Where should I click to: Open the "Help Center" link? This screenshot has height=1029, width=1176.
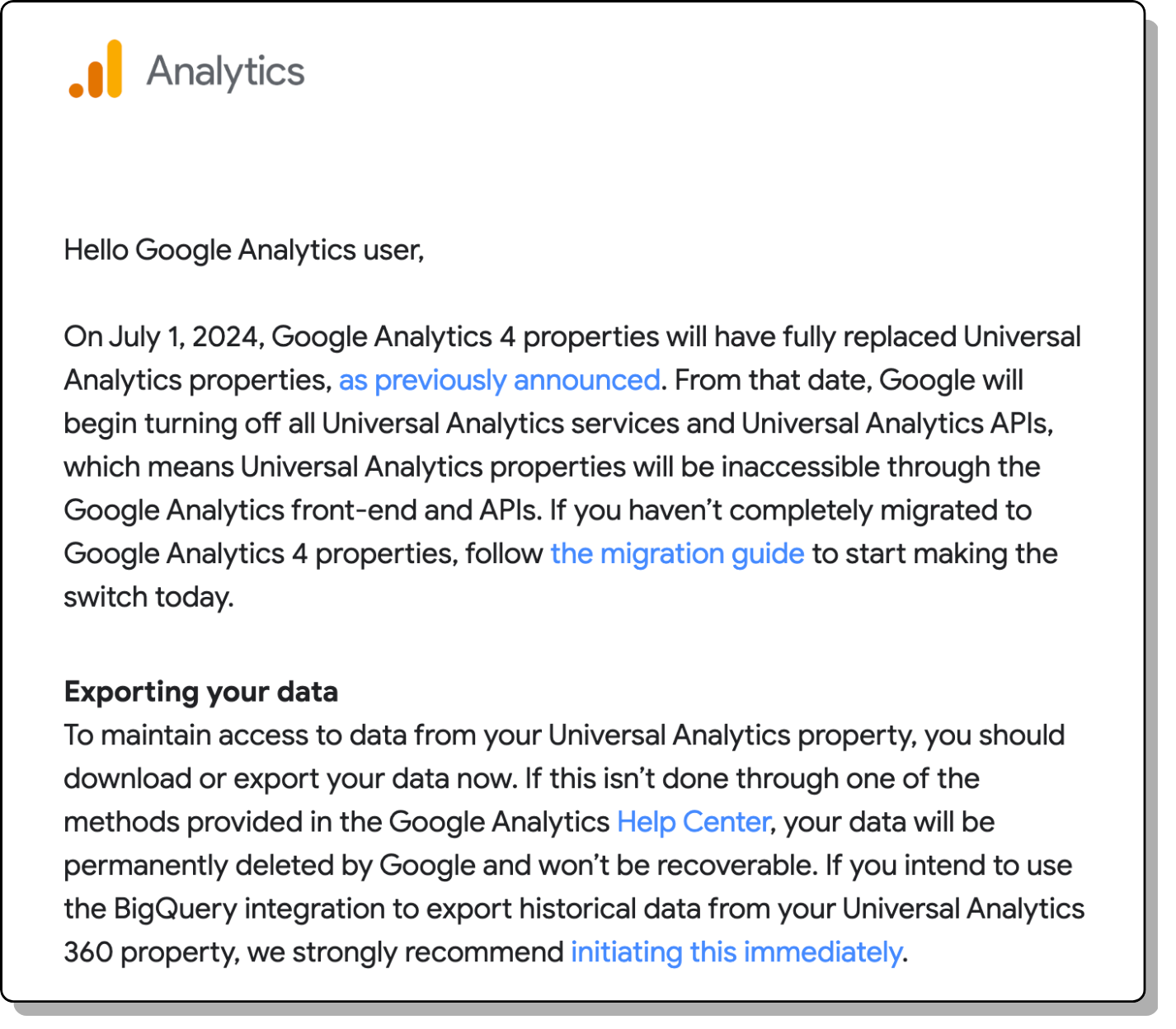pos(693,822)
